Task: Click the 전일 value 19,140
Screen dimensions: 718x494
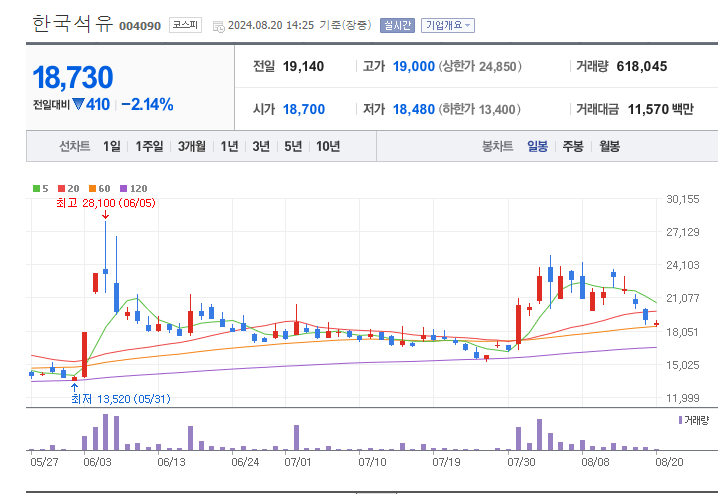Action: 303,66
